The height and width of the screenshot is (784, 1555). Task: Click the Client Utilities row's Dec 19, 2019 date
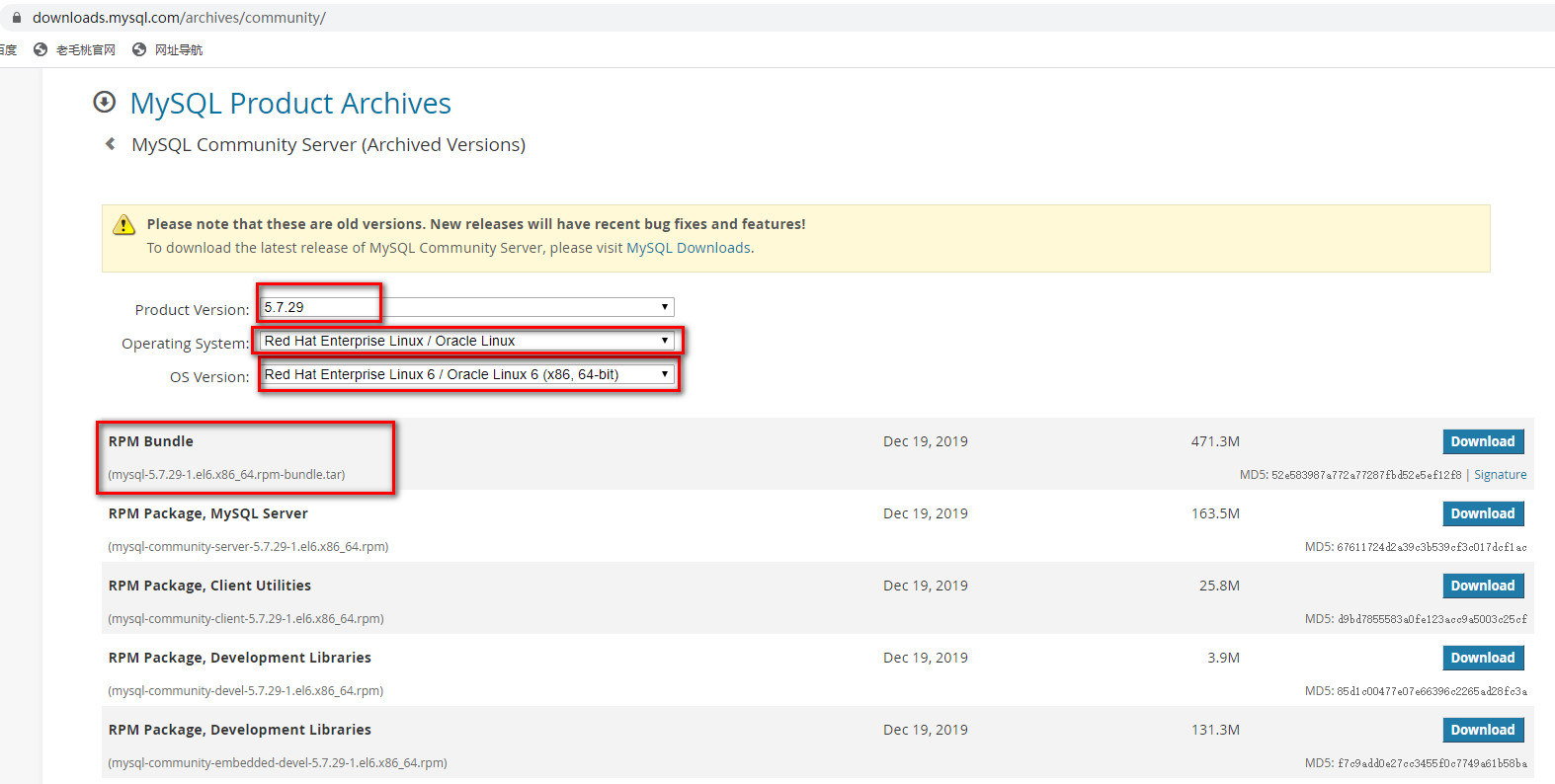[x=926, y=586]
